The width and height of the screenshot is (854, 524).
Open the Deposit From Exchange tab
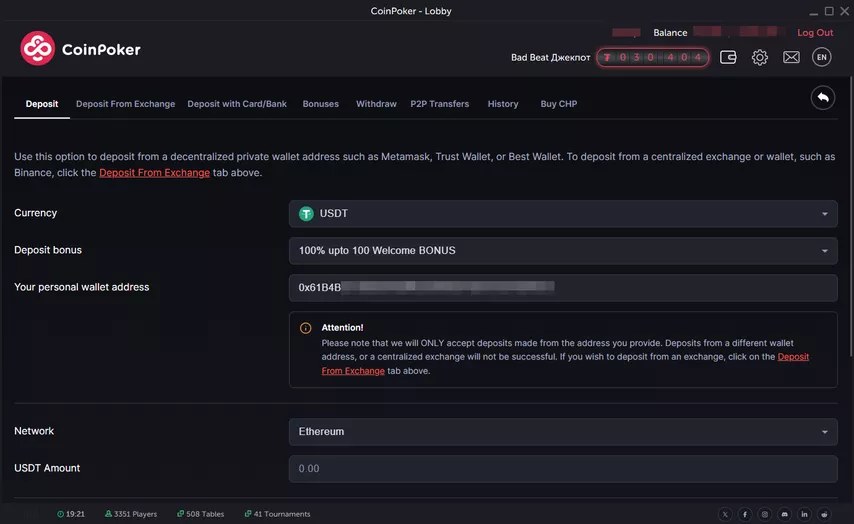click(x=125, y=103)
